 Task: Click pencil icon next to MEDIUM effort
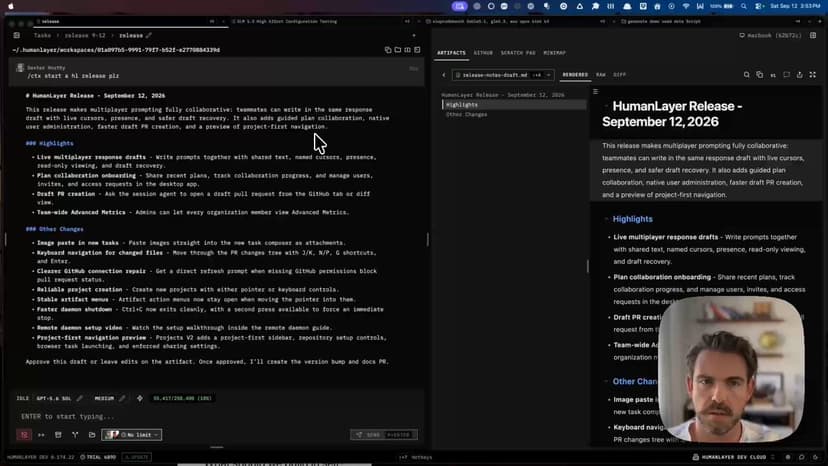point(122,398)
